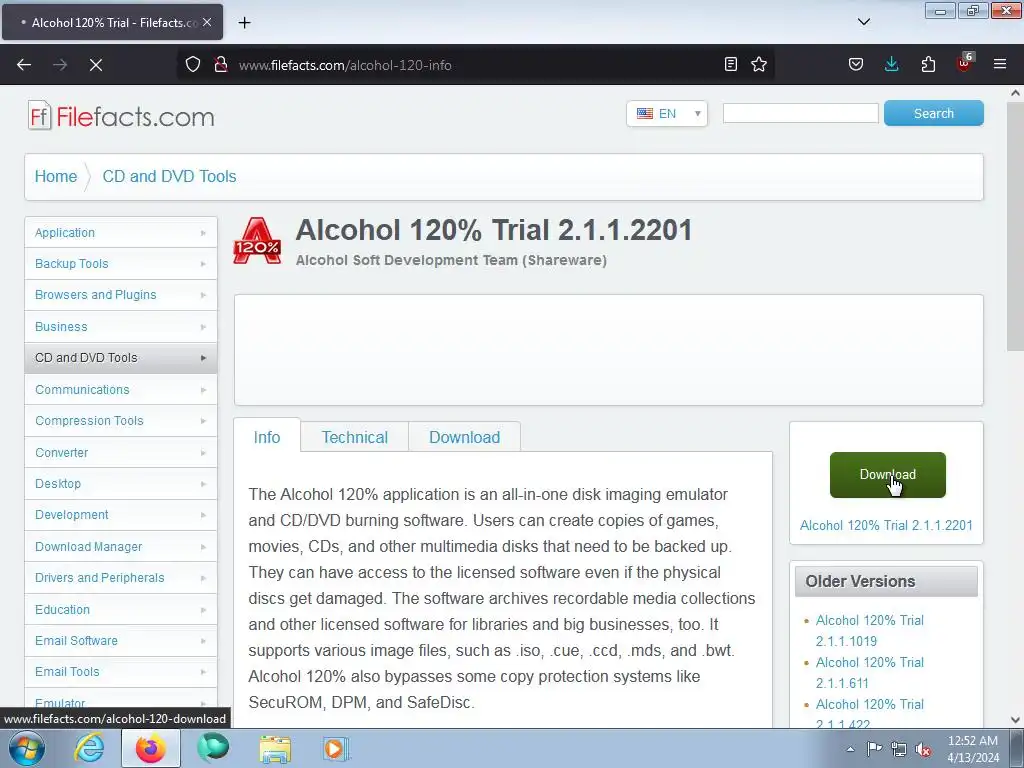1024x768 pixels.
Task: Bookmark this page with the star
Action: [x=759, y=64]
